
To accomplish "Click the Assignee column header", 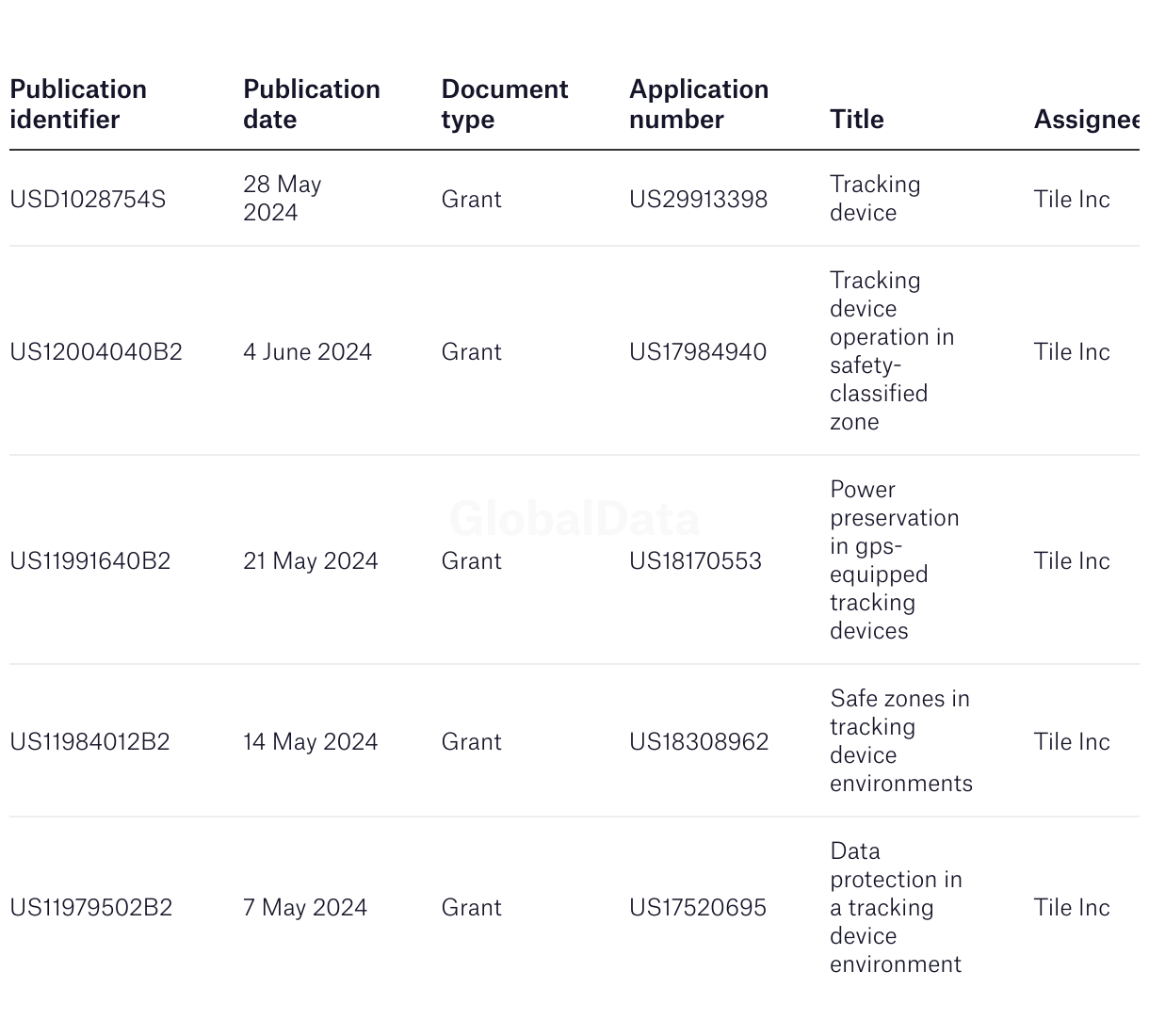I will [1086, 120].
